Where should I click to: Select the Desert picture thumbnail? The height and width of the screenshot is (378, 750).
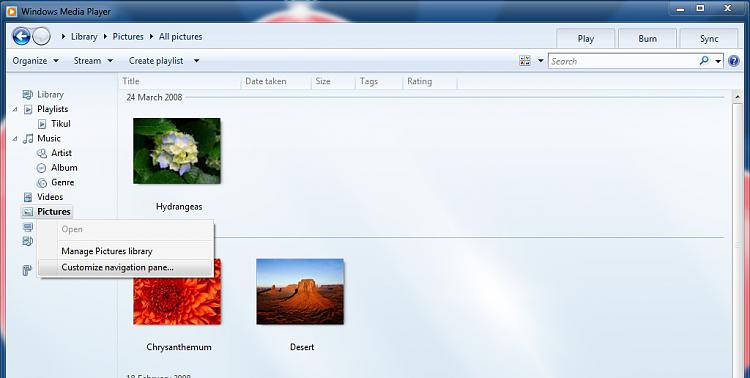tap(300, 291)
